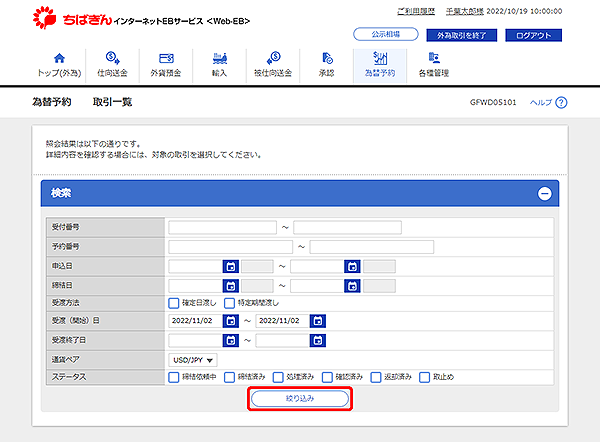This screenshot has height=442, width=600.
Task: Check the 確定日渡し checkbox
Action: pos(174,303)
